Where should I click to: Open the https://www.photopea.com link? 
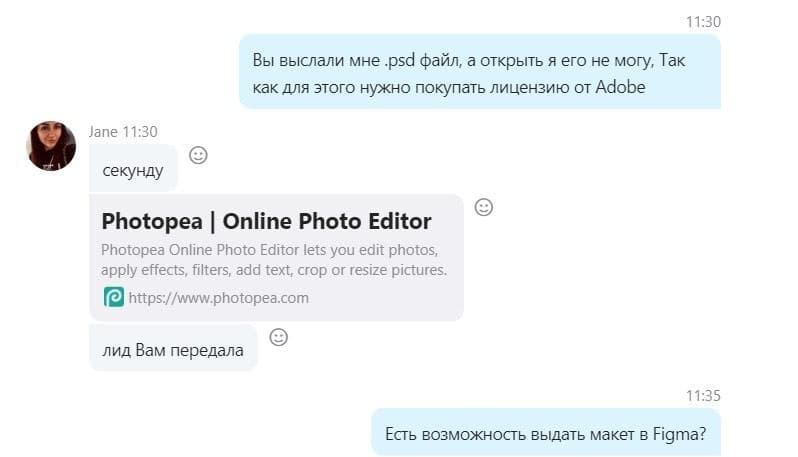(x=218, y=298)
